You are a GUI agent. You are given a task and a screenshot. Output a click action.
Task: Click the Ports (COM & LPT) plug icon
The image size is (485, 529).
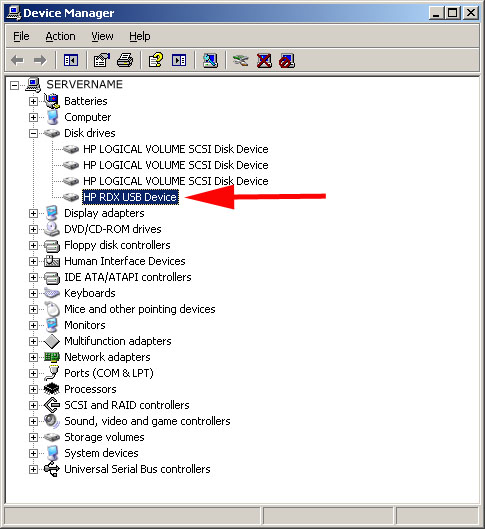click(x=52, y=373)
